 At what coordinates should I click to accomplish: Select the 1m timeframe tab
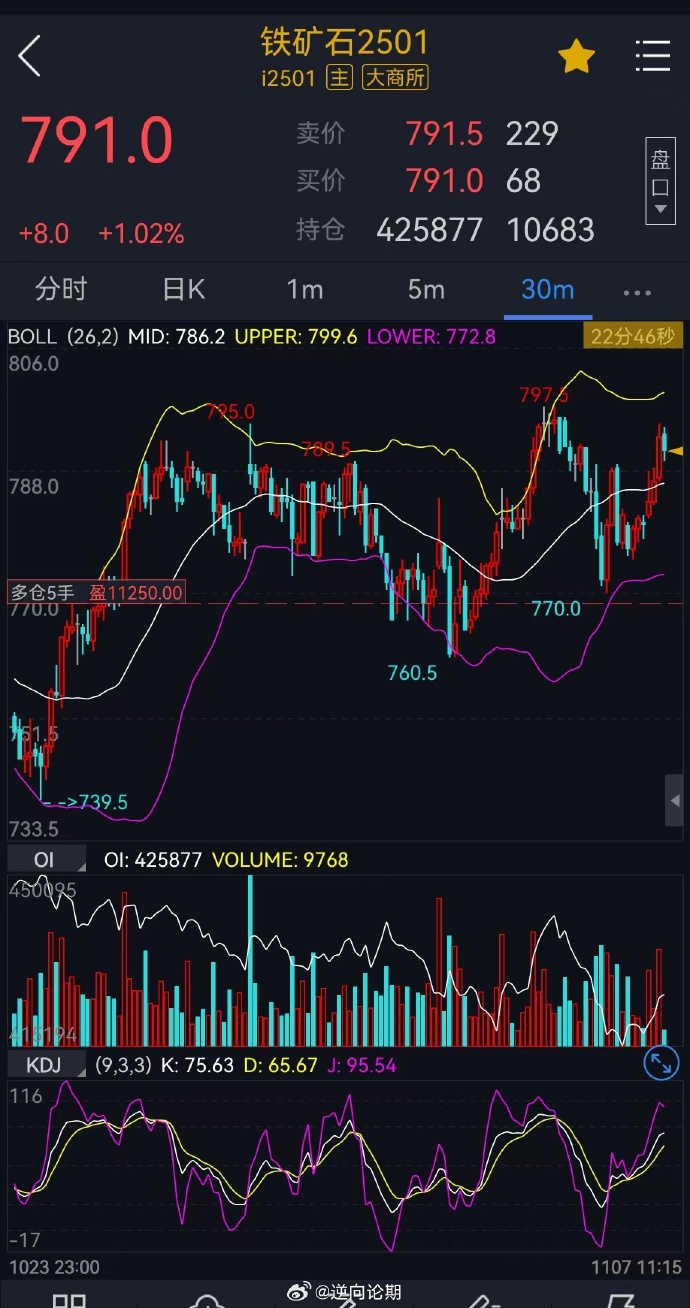[x=305, y=290]
